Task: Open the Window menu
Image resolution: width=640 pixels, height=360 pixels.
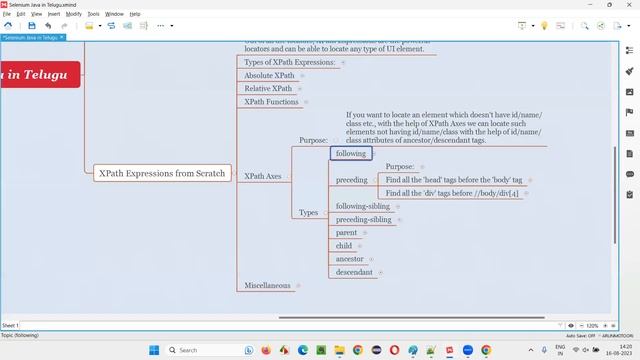Action: pos(114,14)
